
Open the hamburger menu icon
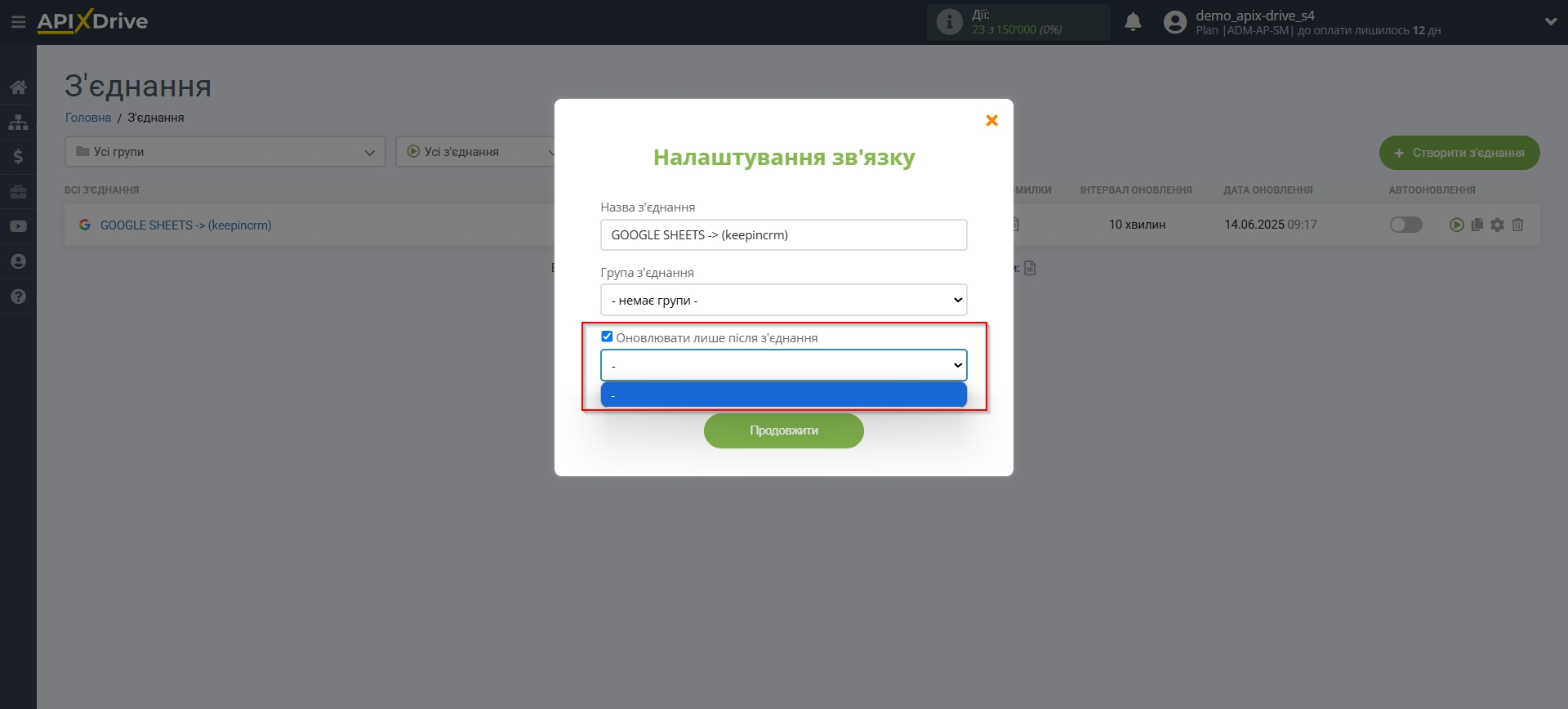tap(18, 22)
